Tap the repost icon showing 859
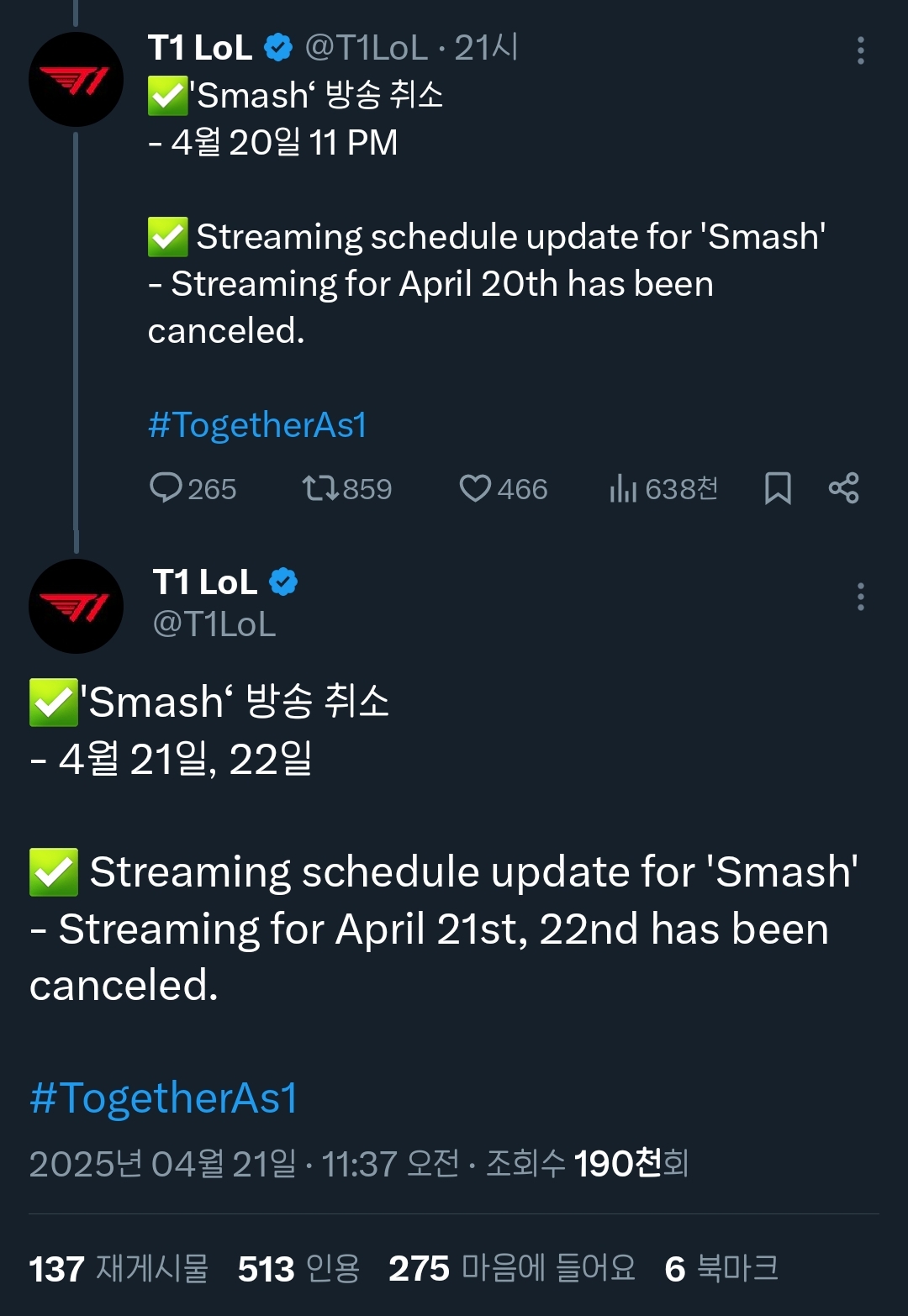Image resolution: width=908 pixels, height=1316 pixels. tap(320, 487)
